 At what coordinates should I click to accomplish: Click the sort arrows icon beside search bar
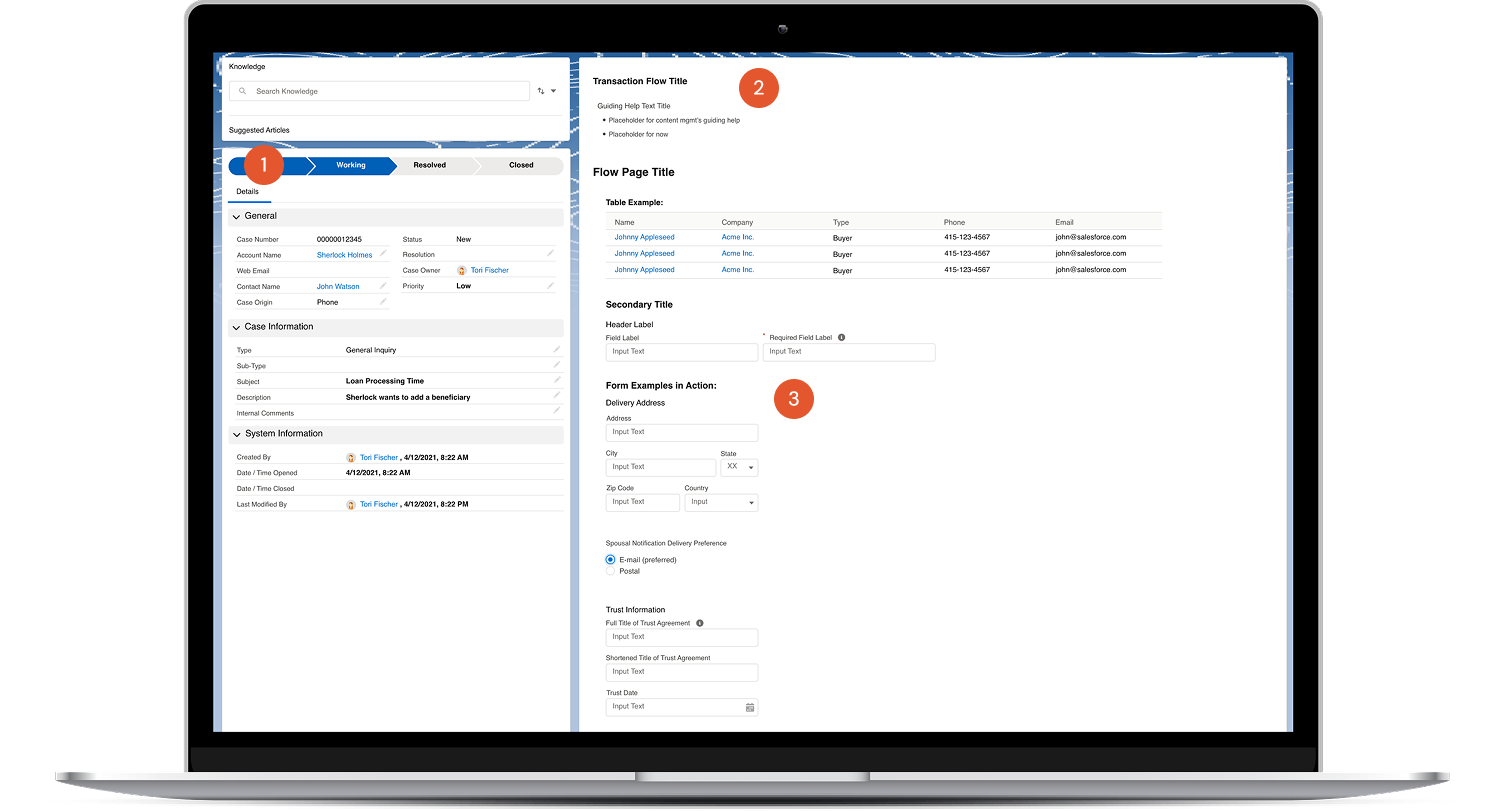(542, 90)
